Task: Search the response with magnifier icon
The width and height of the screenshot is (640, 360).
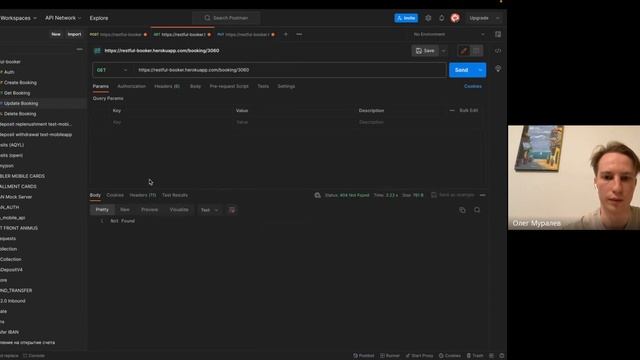Action: click(477, 210)
